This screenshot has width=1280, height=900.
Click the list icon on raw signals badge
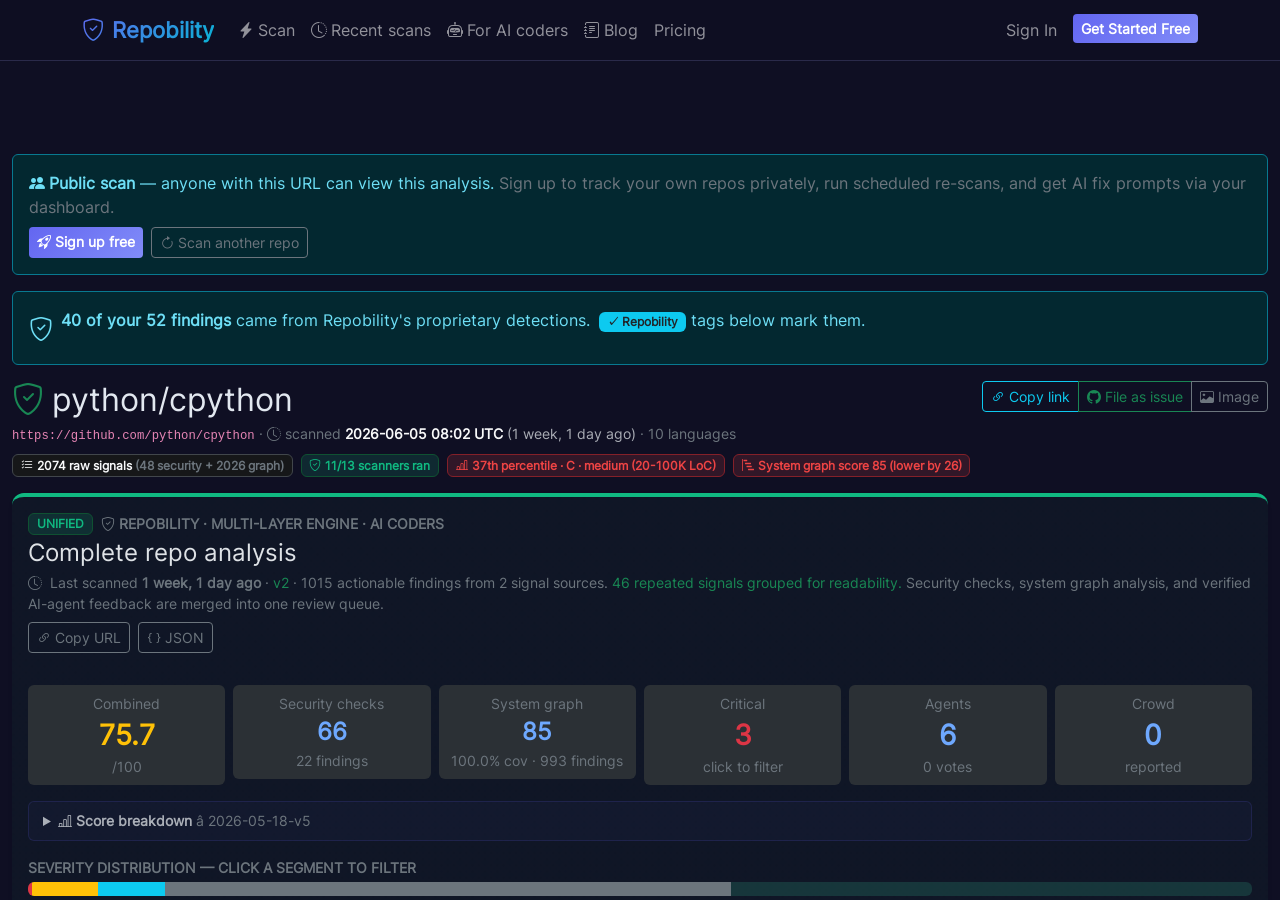pos(27,465)
